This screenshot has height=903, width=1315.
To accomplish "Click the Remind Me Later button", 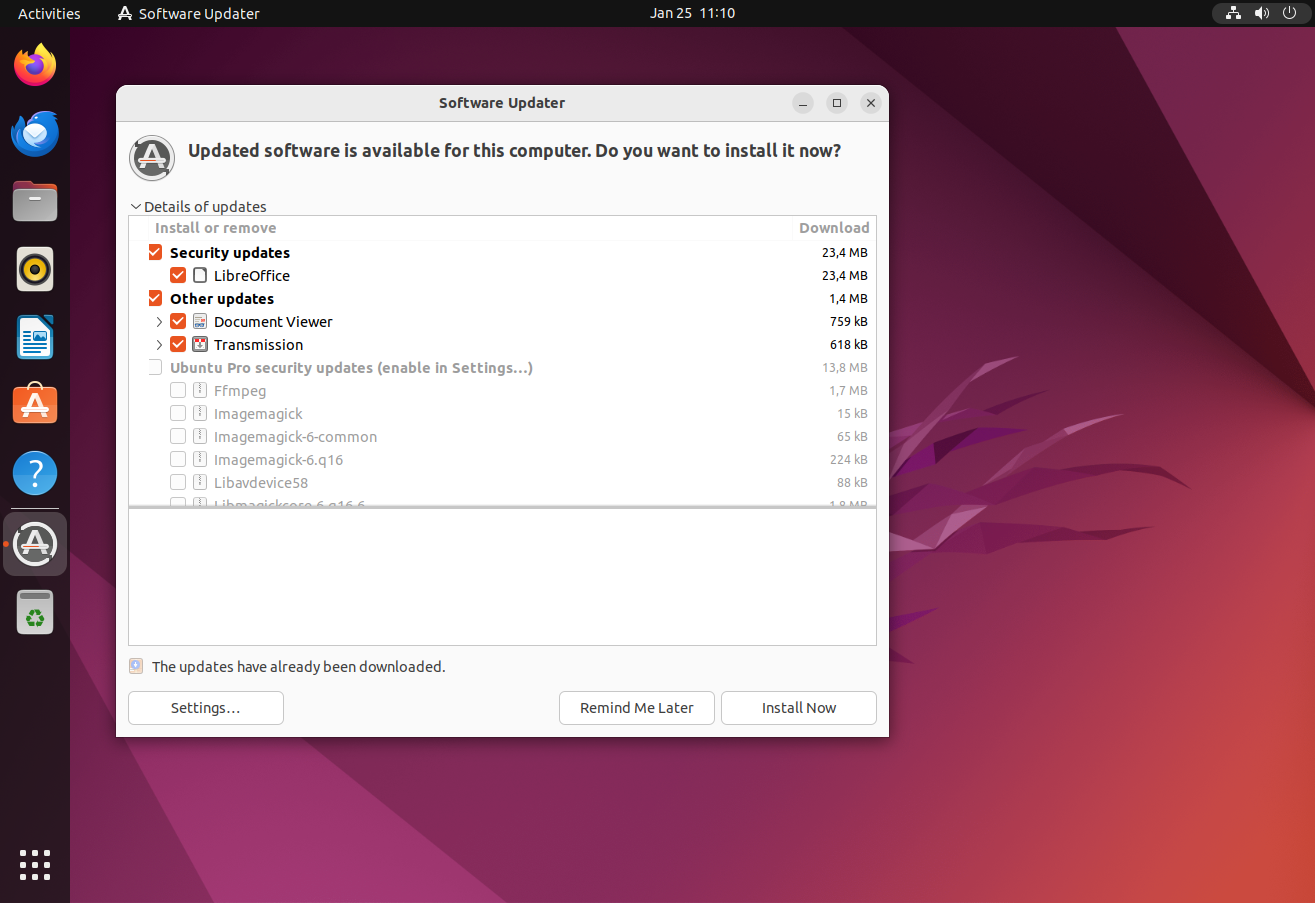I will pyautogui.click(x=637, y=708).
